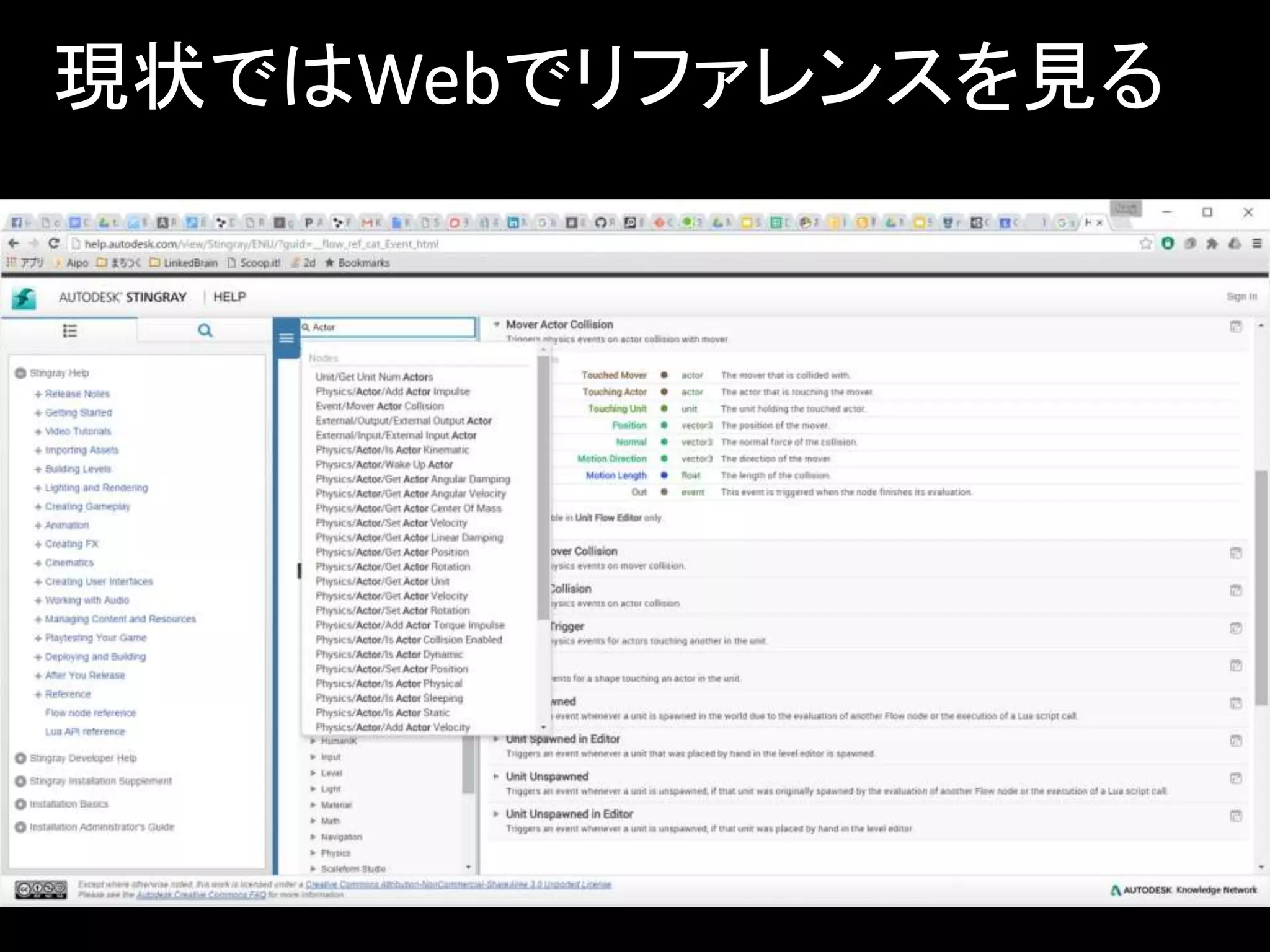Open Playtesting Your Game topic
Image resolution: width=1270 pixels, height=952 pixels.
tap(95, 638)
